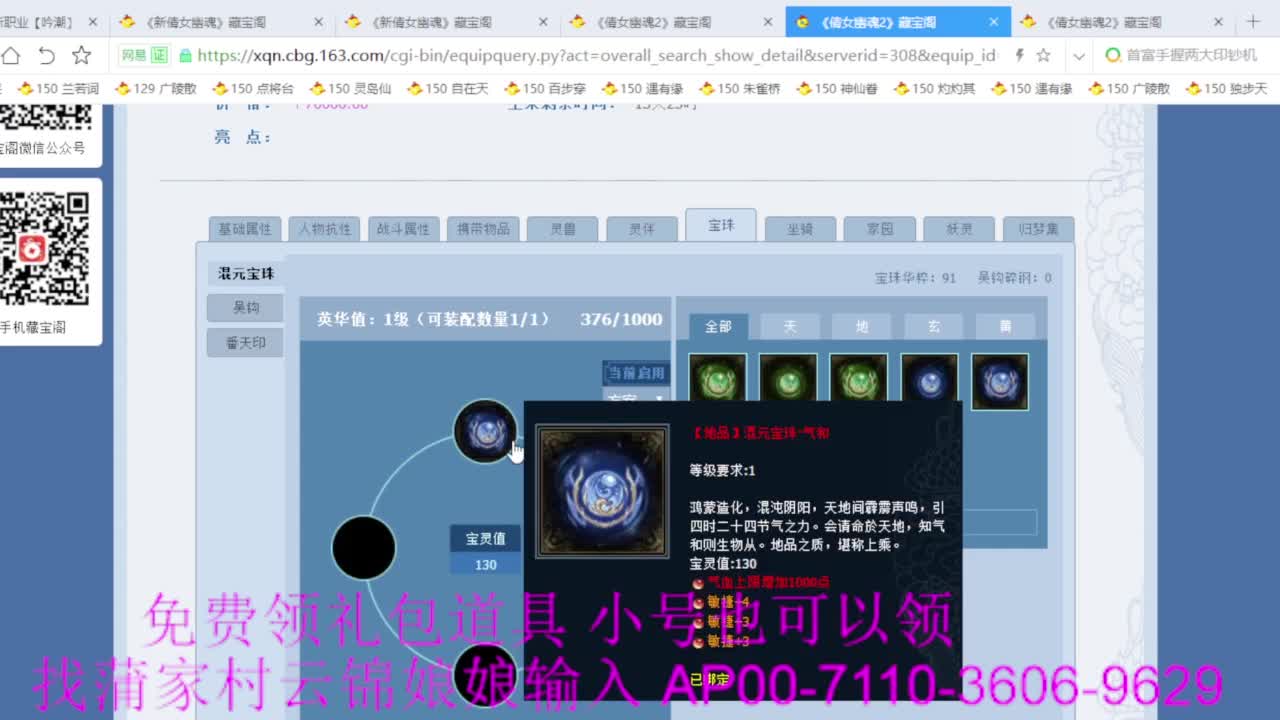Click the 番天印 sidebar button

[x=245, y=342]
